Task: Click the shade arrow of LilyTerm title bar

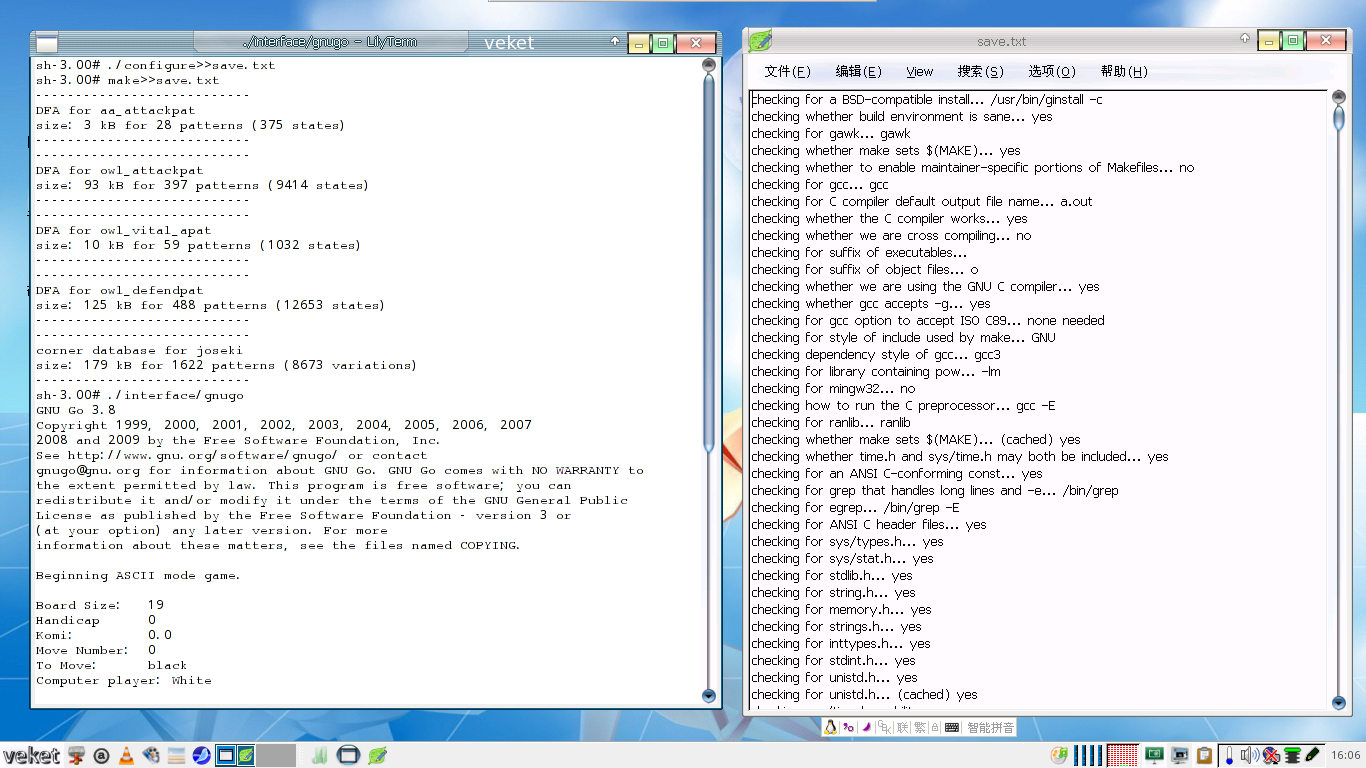Action: pyautogui.click(x=615, y=41)
